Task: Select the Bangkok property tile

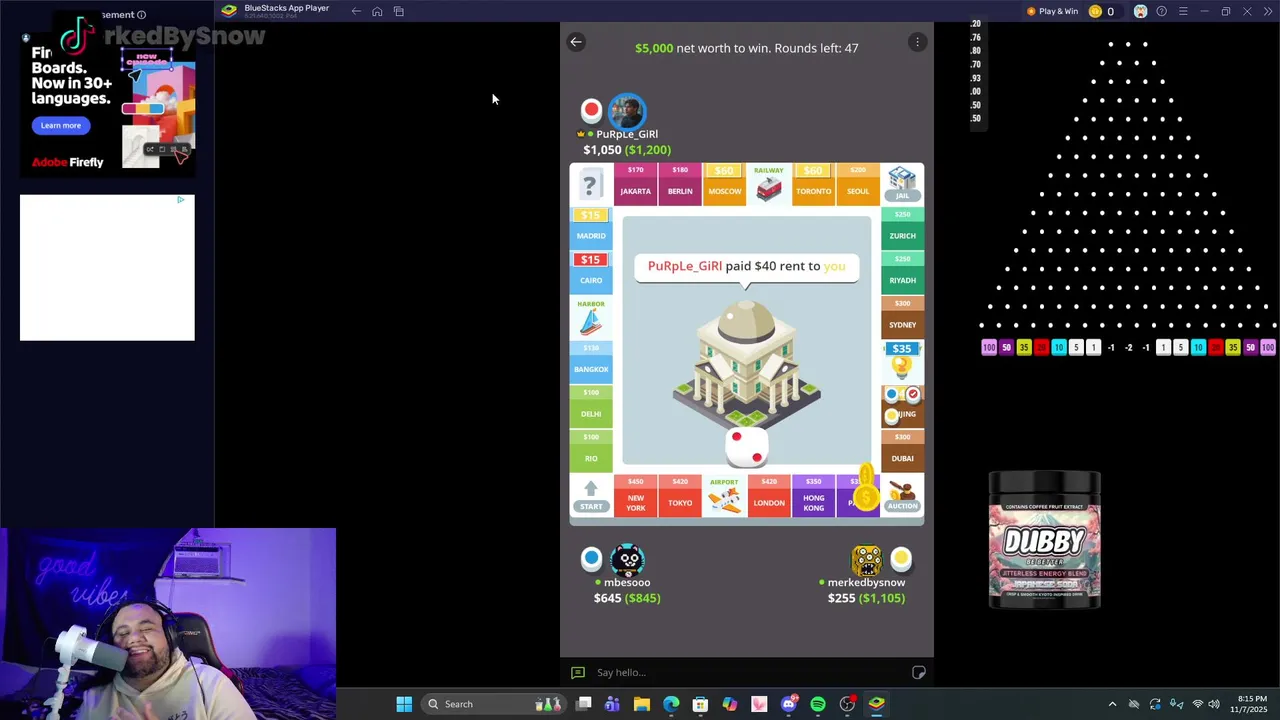Action: pos(591,362)
